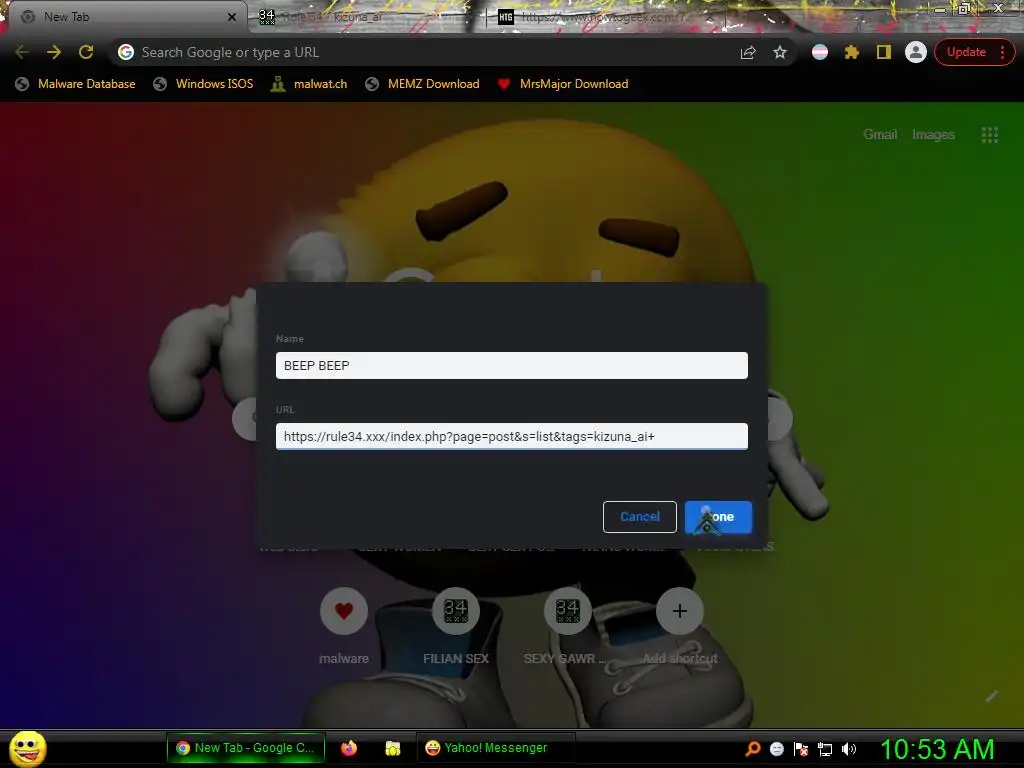Viewport: 1024px width, 768px height.
Task: Click the share page icon in address bar
Action: [748, 52]
